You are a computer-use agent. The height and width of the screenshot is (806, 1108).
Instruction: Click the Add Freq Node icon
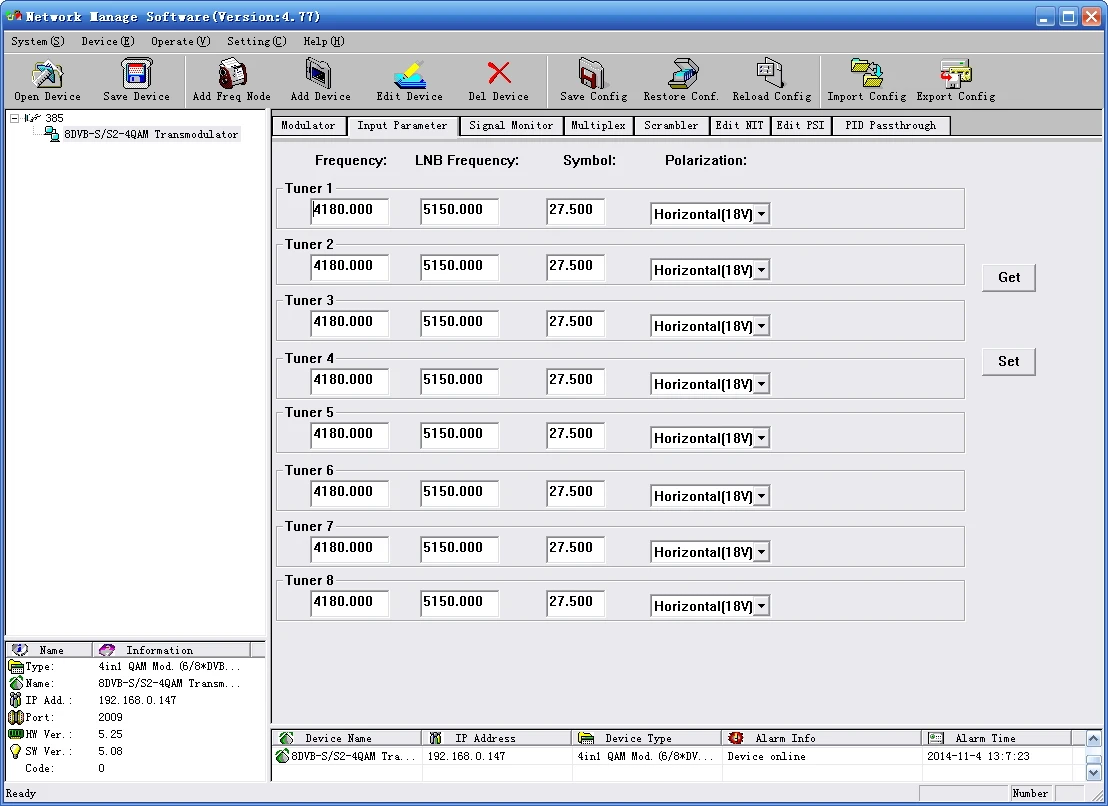231,76
